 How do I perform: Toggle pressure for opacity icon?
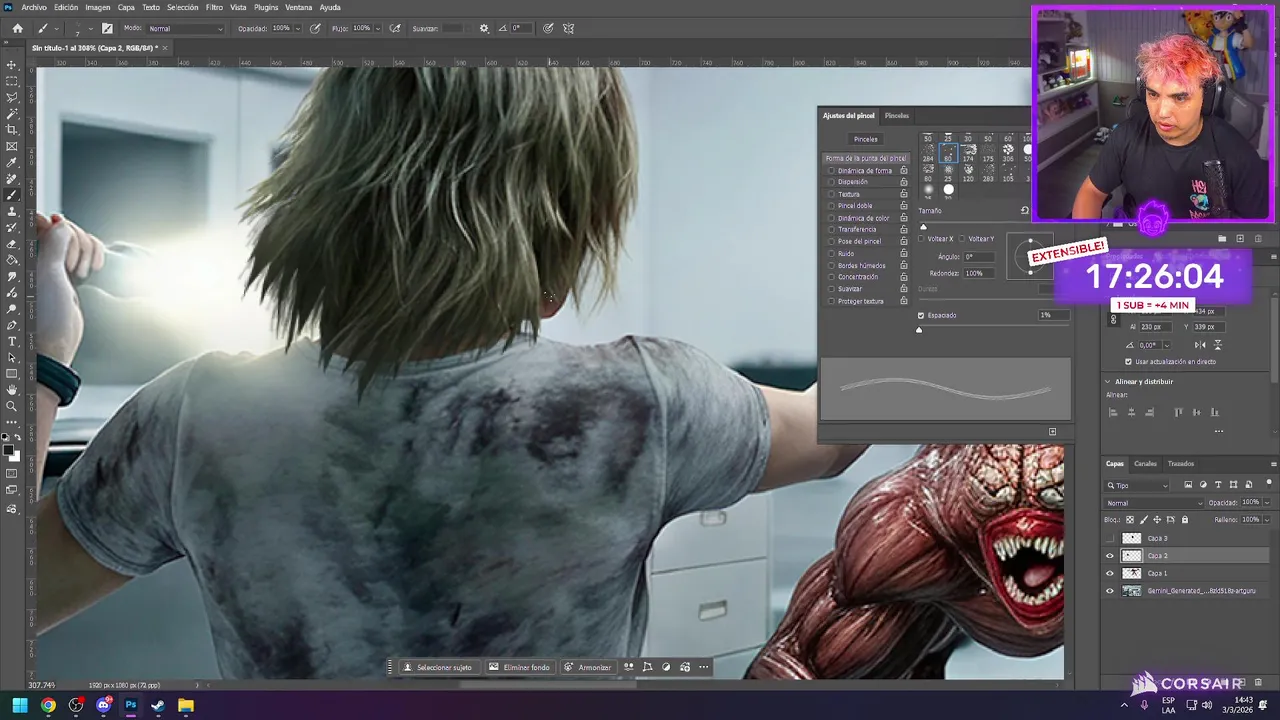coord(315,28)
